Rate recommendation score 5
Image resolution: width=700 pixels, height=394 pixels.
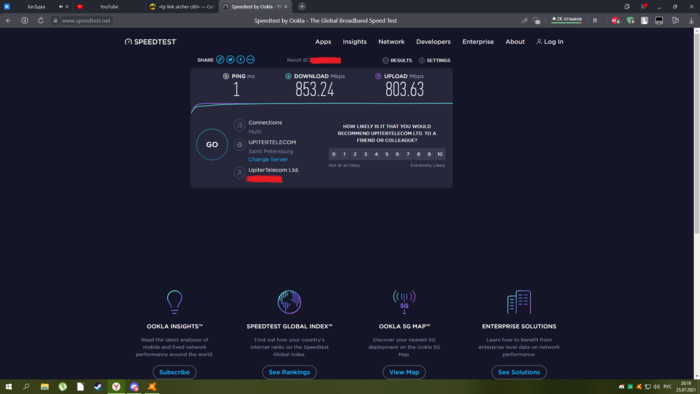pos(387,154)
